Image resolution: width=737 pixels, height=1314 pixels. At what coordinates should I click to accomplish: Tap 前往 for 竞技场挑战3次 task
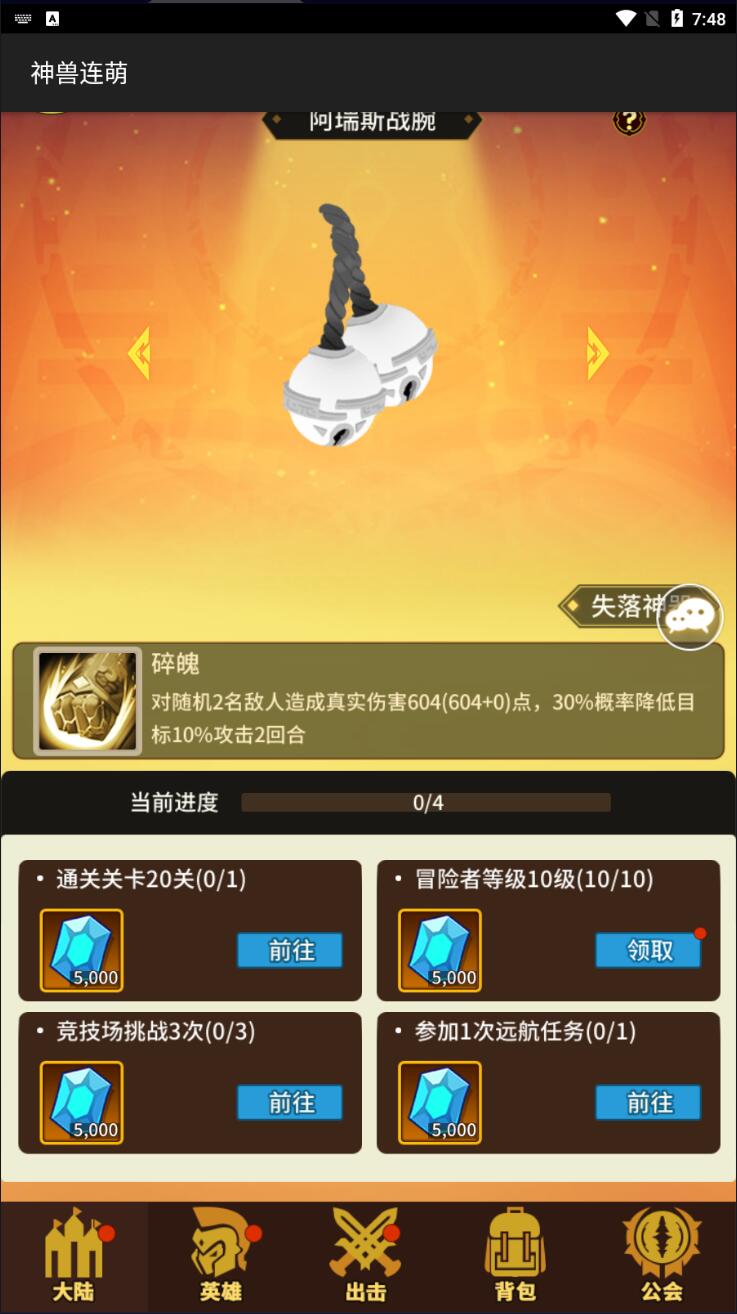coord(290,1103)
